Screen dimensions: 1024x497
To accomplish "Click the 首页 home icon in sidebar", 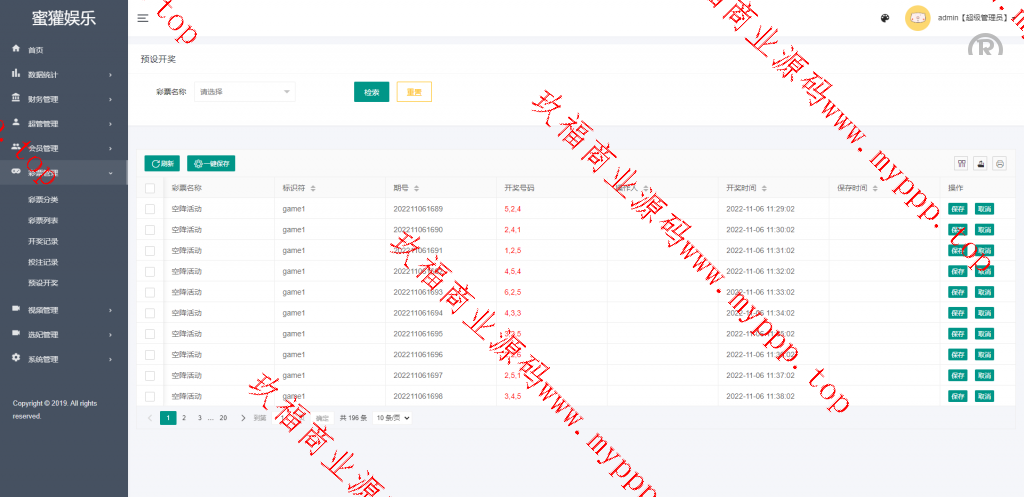I will [16, 49].
